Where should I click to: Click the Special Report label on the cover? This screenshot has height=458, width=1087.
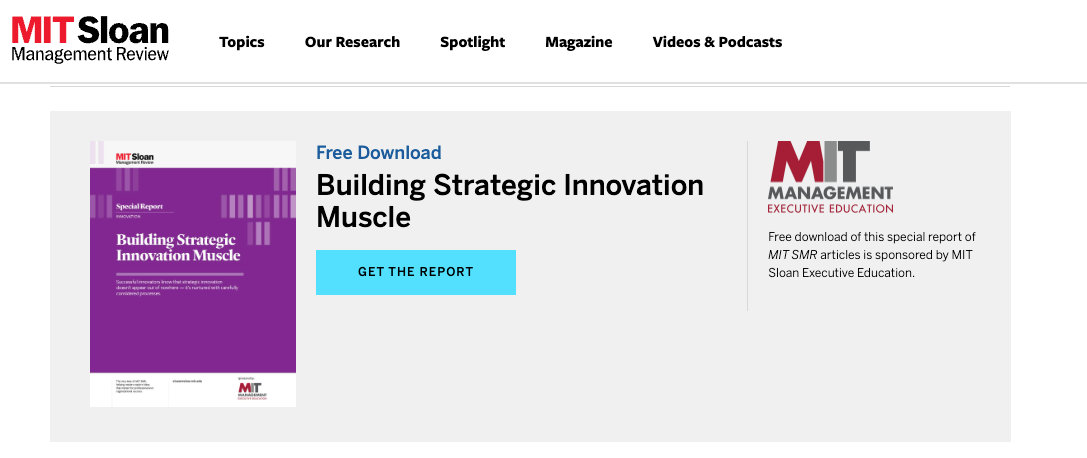(138, 206)
